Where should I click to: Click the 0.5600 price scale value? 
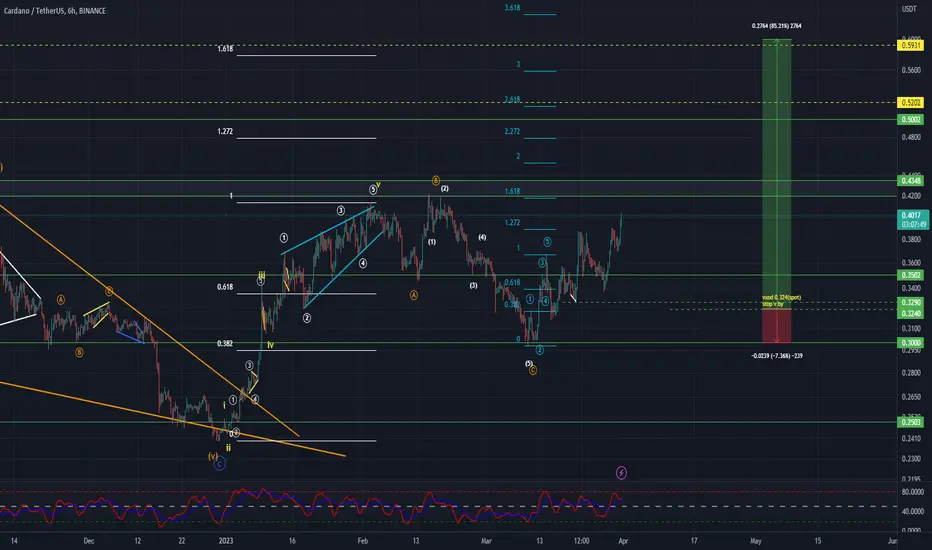pyautogui.click(x=911, y=70)
